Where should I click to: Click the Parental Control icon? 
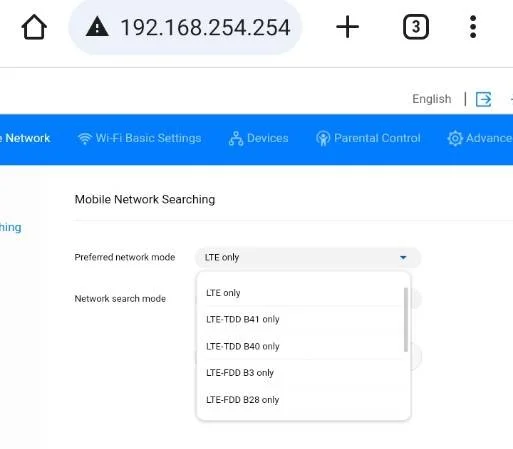[323, 139]
